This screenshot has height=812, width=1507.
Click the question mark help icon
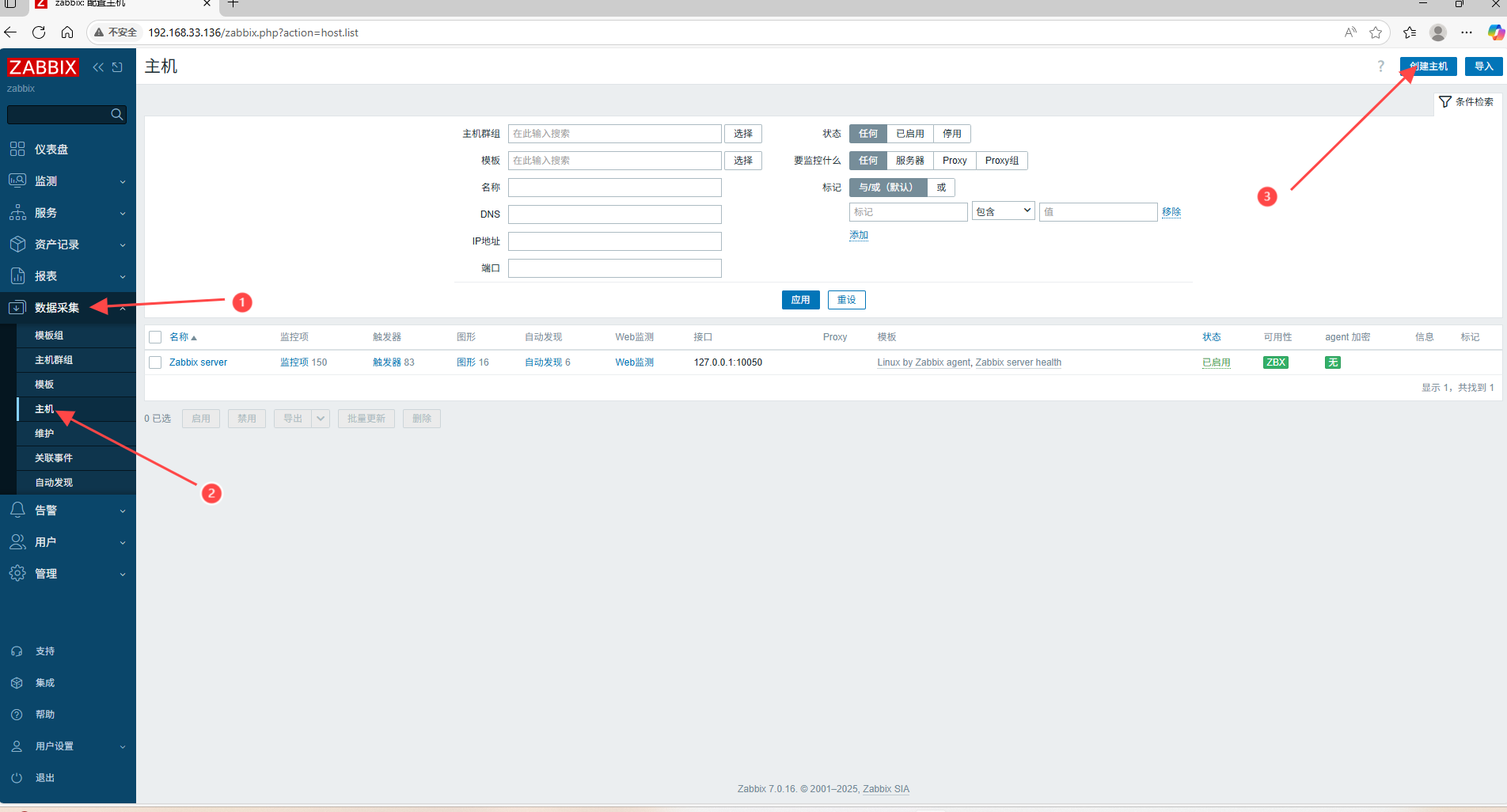(1381, 66)
